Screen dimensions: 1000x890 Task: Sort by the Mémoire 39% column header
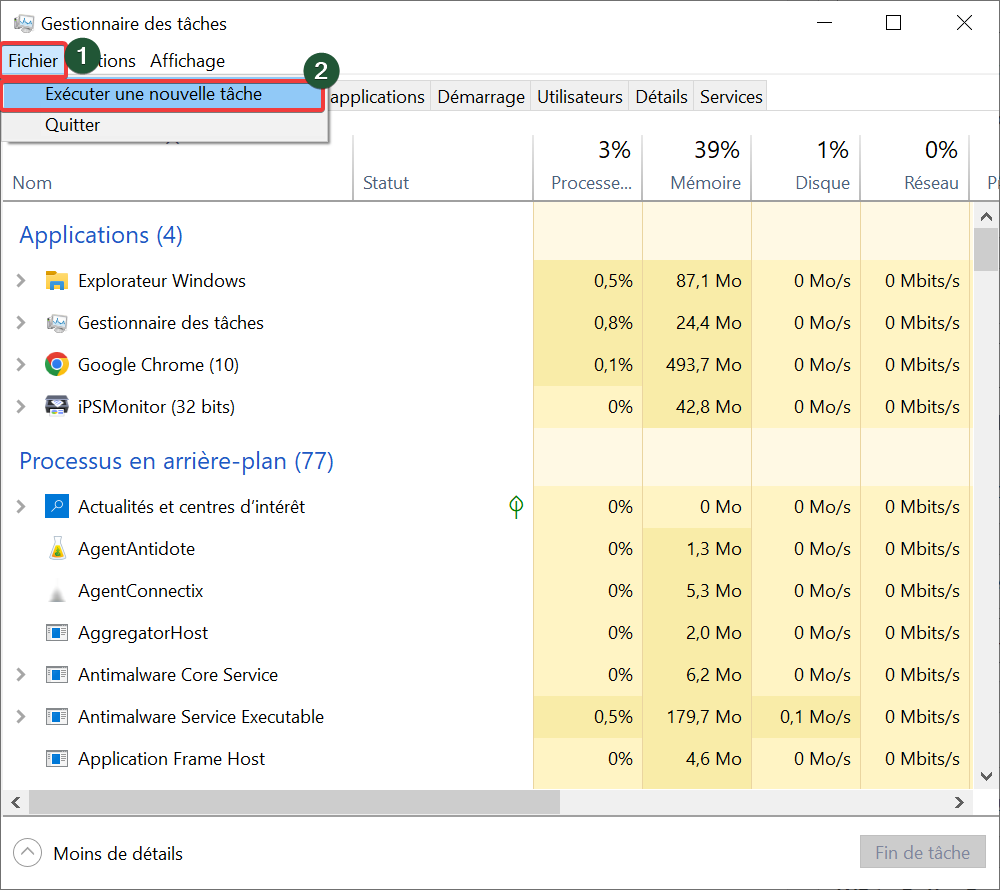696,168
